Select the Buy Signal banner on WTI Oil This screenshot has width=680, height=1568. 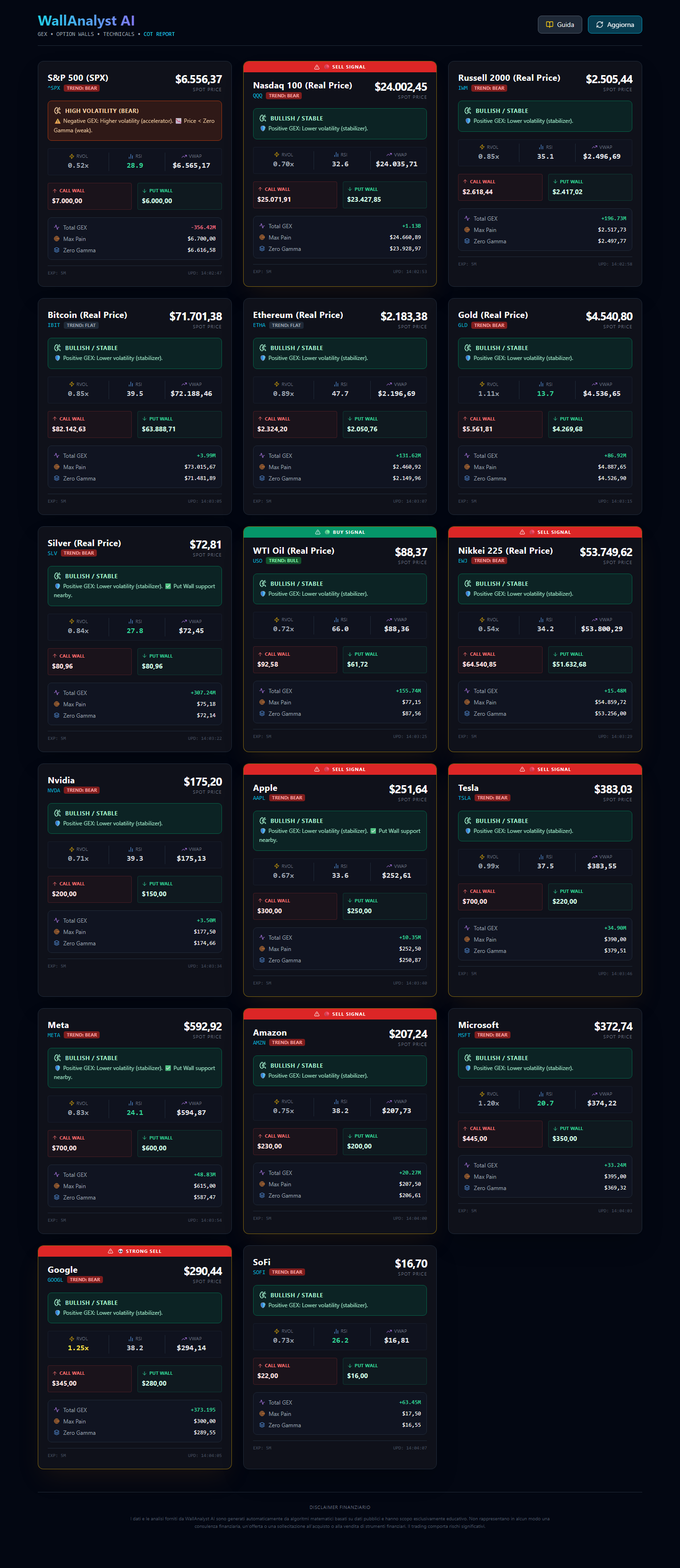(340, 532)
